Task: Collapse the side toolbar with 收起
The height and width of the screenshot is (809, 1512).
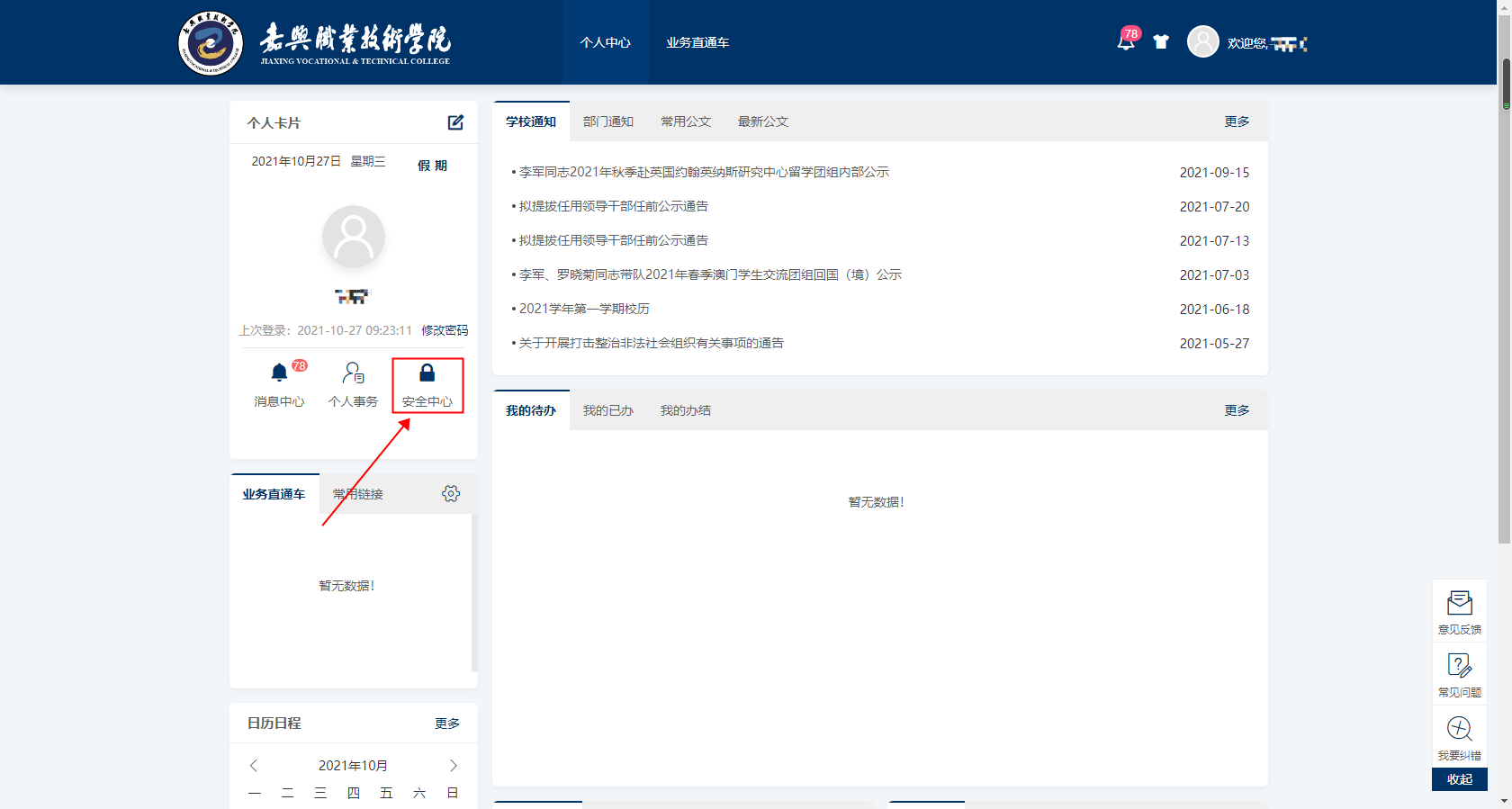Action: point(1459,779)
